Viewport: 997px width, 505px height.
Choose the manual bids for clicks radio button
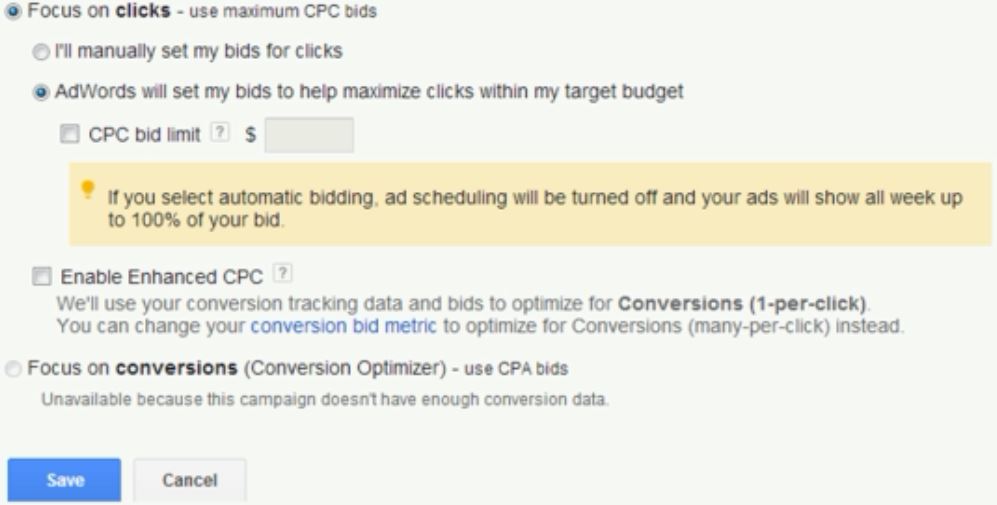[x=41, y=52]
